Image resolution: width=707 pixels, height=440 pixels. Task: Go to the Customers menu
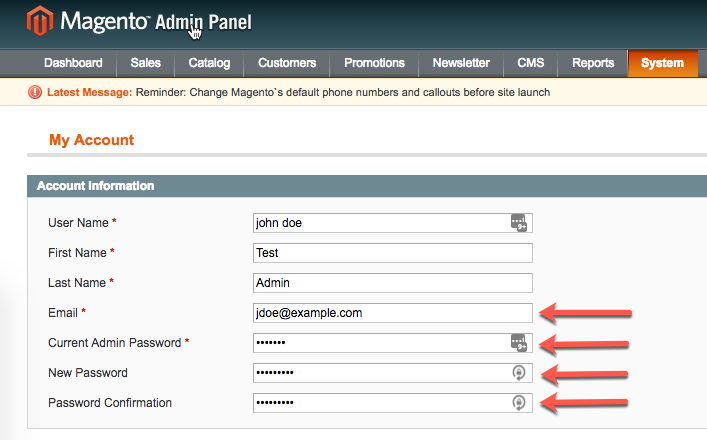287,63
